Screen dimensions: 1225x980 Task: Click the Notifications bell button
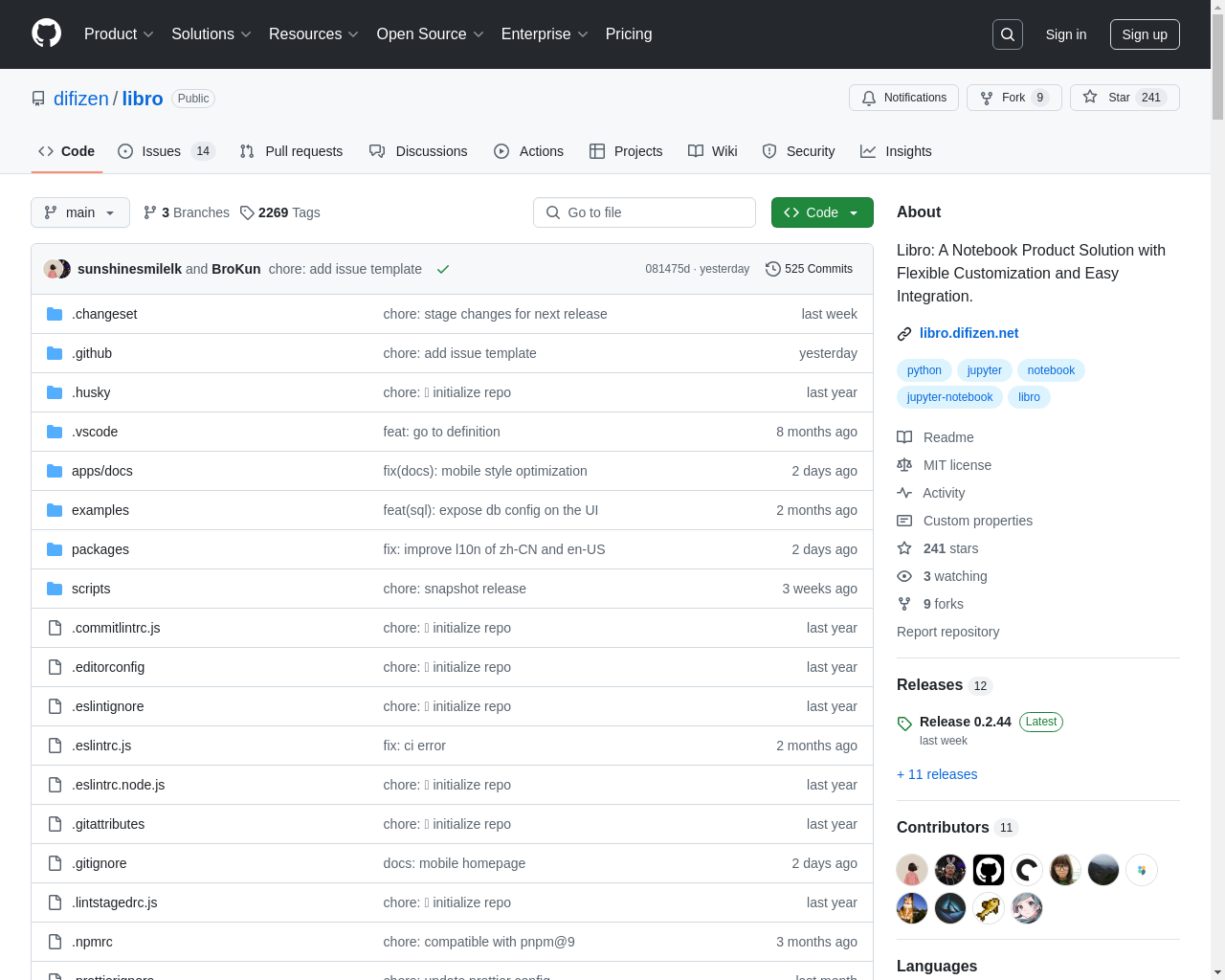click(x=903, y=98)
